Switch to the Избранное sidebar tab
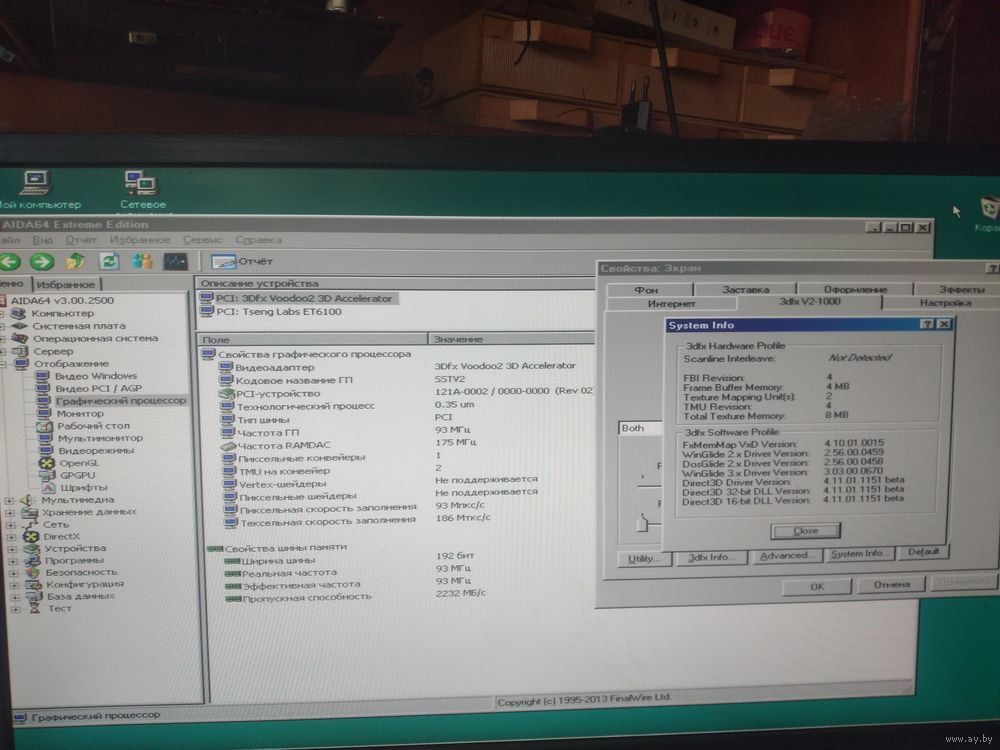 click(66, 284)
